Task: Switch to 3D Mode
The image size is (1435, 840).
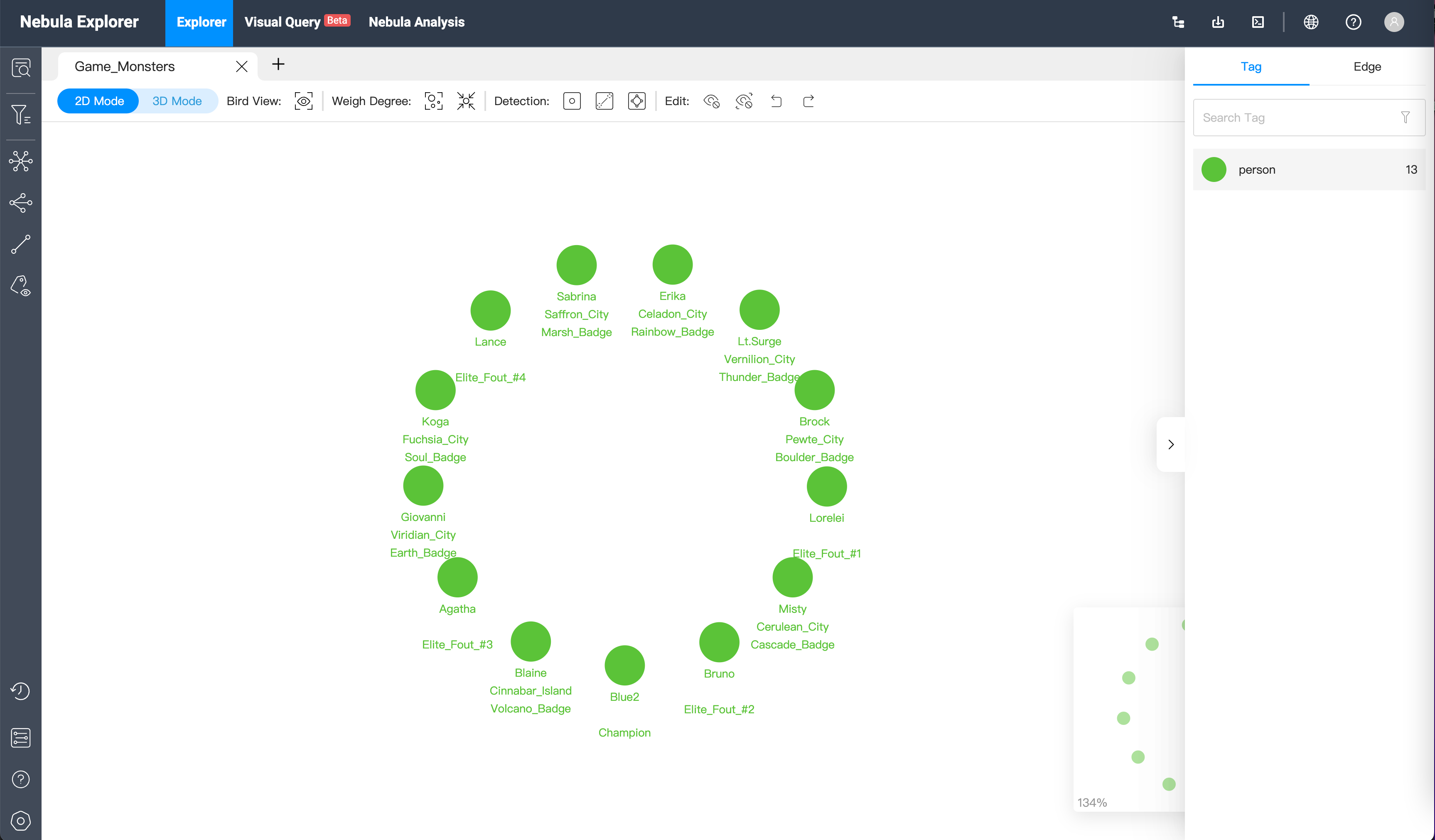Action: point(177,101)
